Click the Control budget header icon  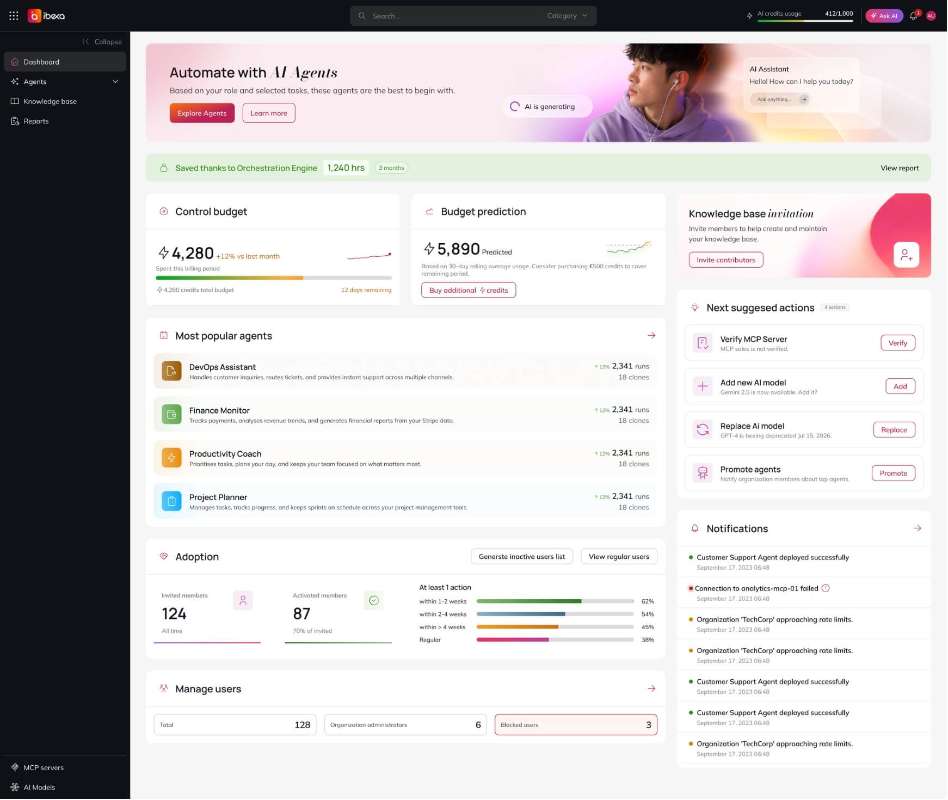click(163, 211)
